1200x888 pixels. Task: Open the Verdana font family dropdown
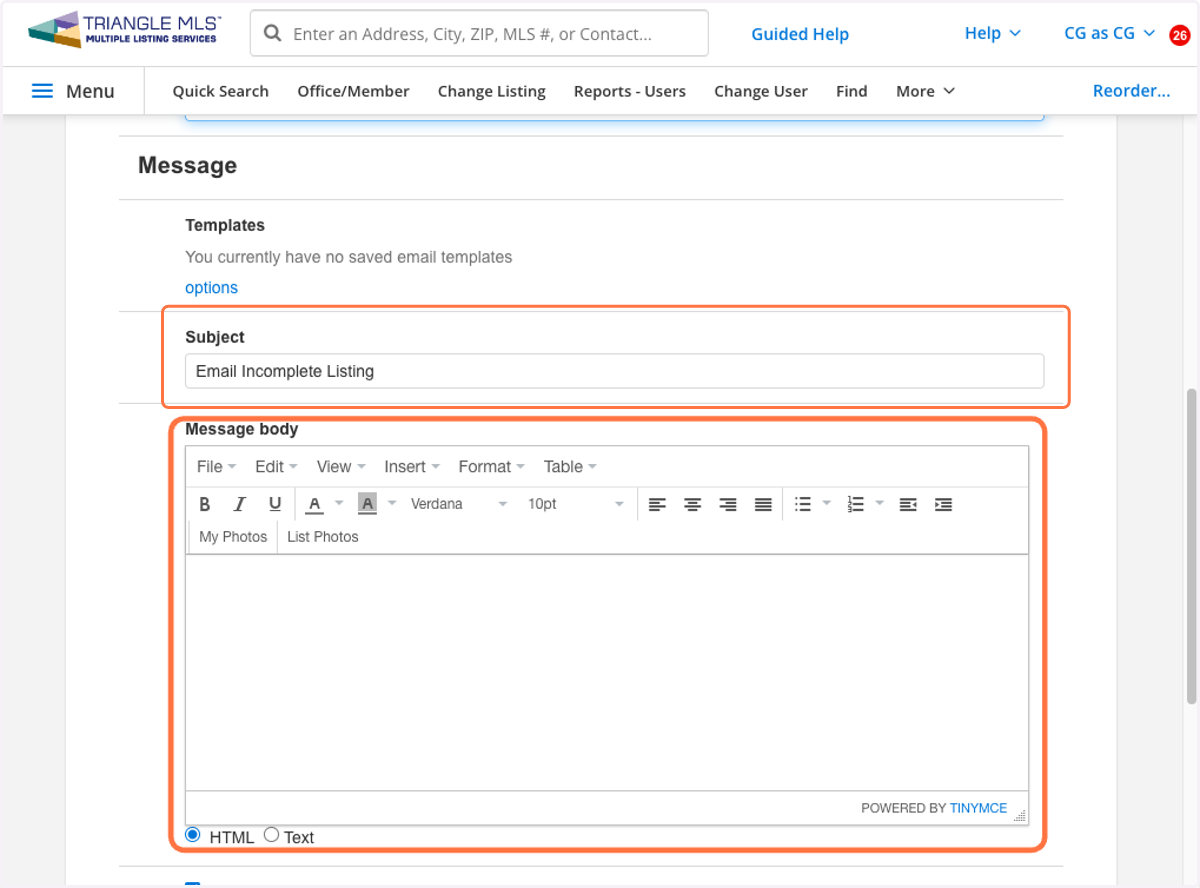[x=459, y=504]
